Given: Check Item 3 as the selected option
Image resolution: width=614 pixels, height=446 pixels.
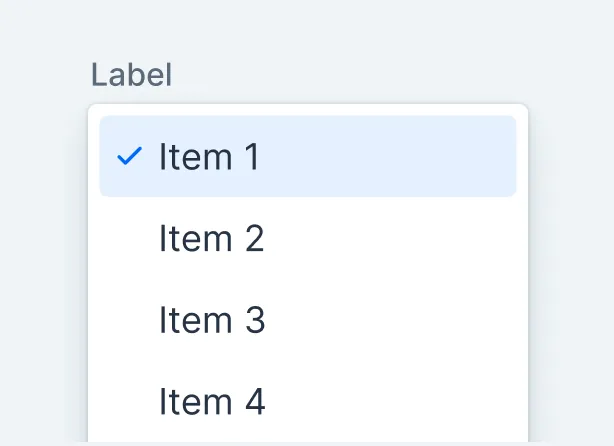Looking at the screenshot, I should tap(211, 321).
